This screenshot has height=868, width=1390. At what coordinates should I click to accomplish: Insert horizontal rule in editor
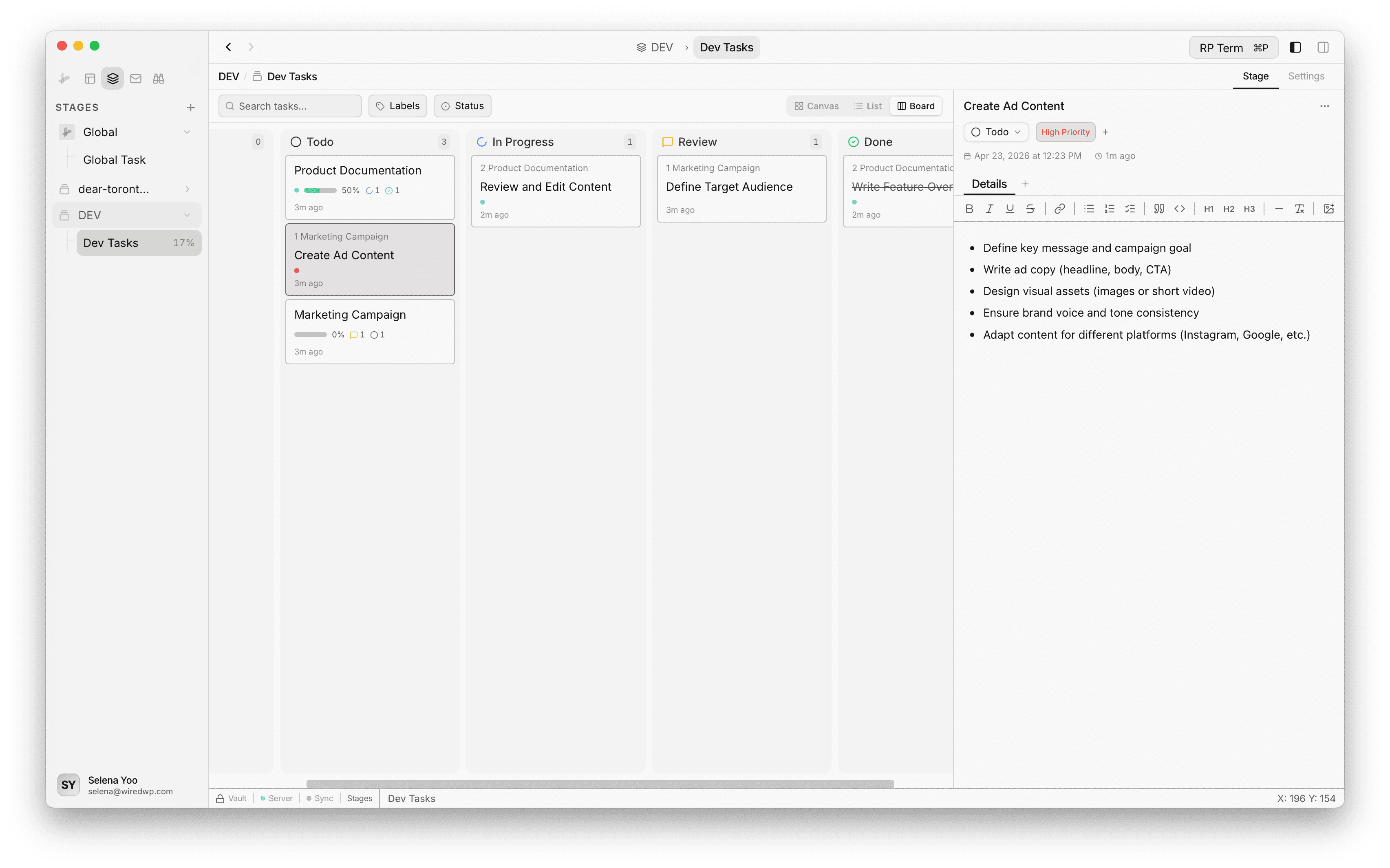[x=1279, y=209]
